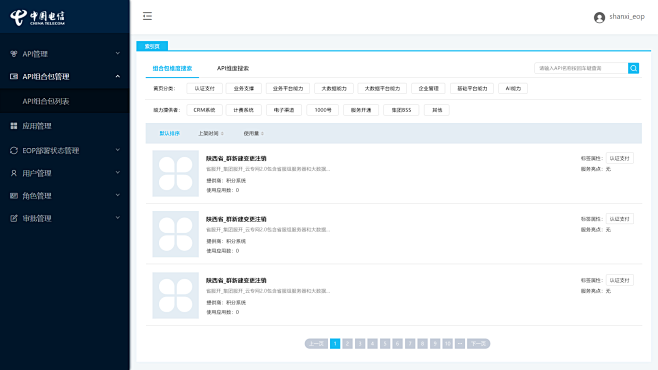Sort by 使用量
Viewport: 658px width, 370px height.
coord(251,133)
